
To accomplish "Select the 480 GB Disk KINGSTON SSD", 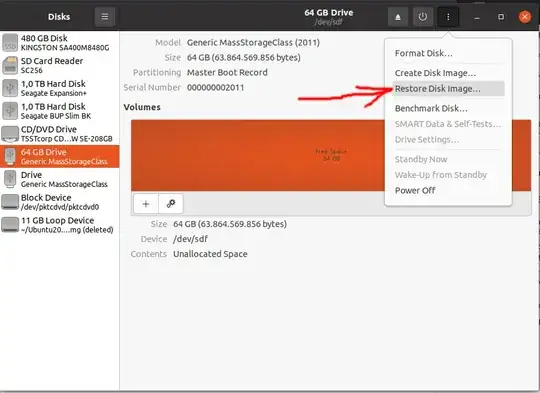I will coord(60,42).
